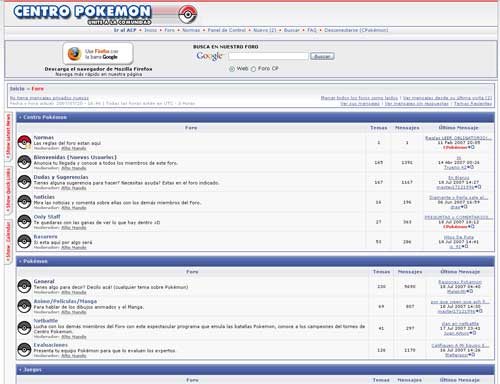Open the Netbattle forum title
The image size is (500, 384).
coord(46,321)
